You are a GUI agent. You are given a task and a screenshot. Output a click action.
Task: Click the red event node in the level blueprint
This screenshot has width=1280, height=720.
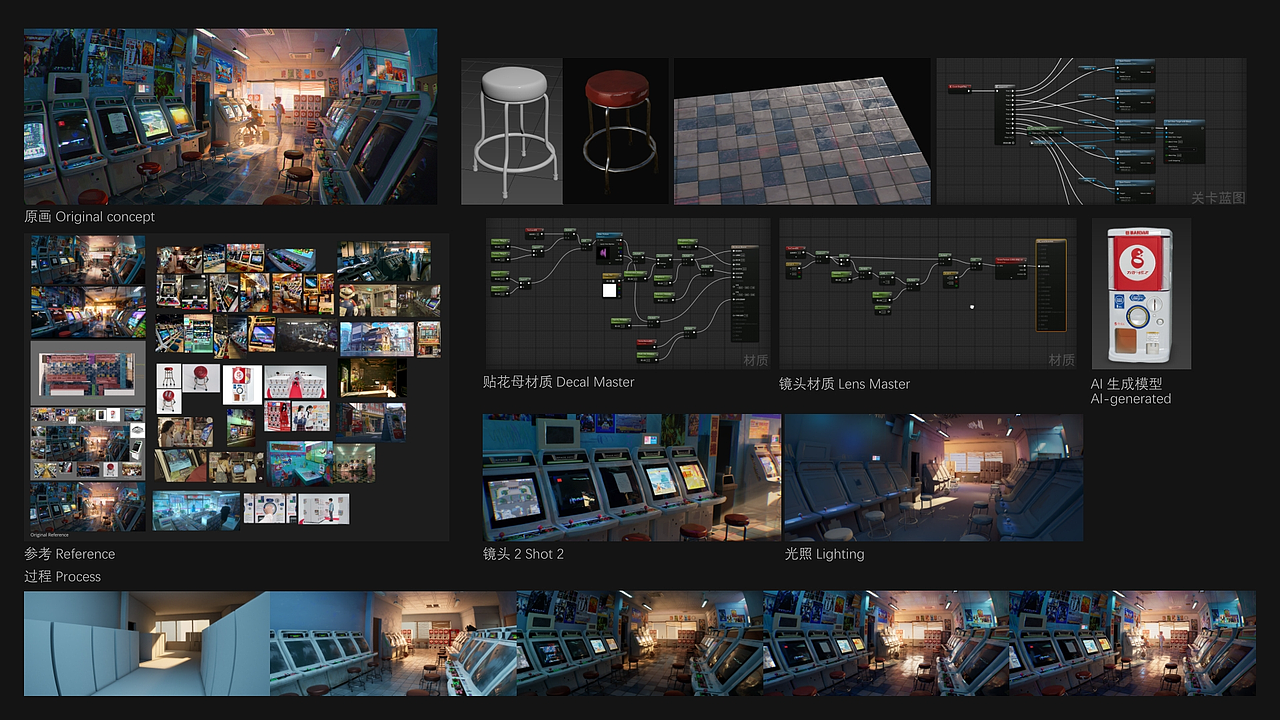click(962, 87)
